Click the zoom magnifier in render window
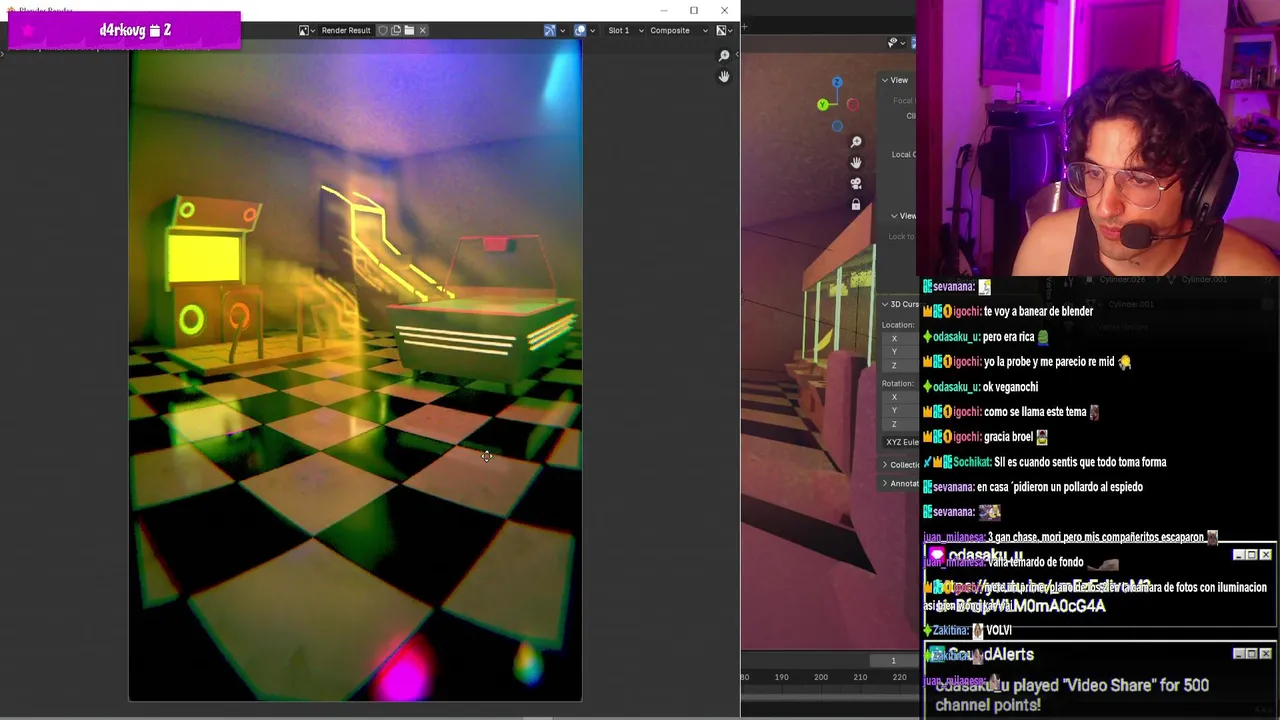1280x720 pixels. (724, 56)
